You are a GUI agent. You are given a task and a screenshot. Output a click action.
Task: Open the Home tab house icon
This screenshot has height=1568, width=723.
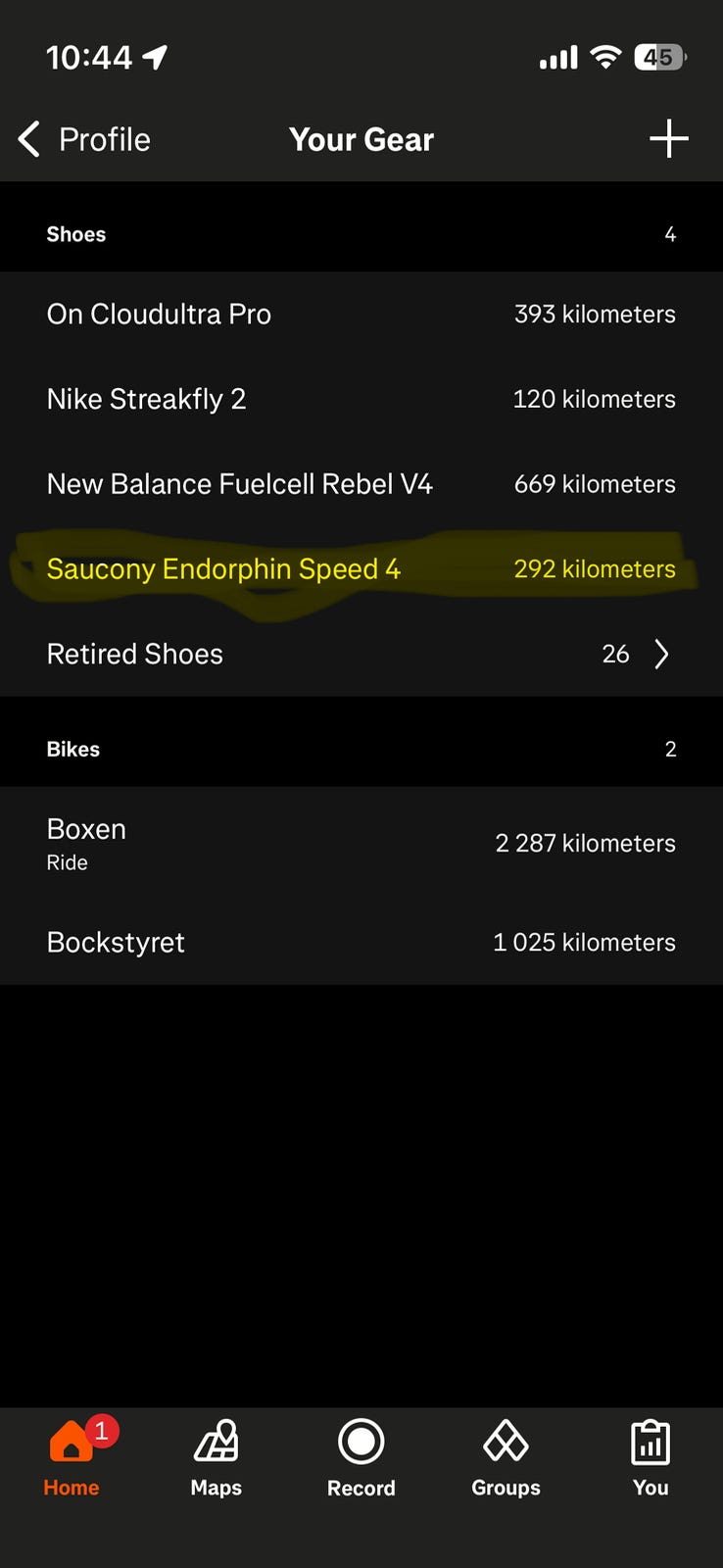70,1443
